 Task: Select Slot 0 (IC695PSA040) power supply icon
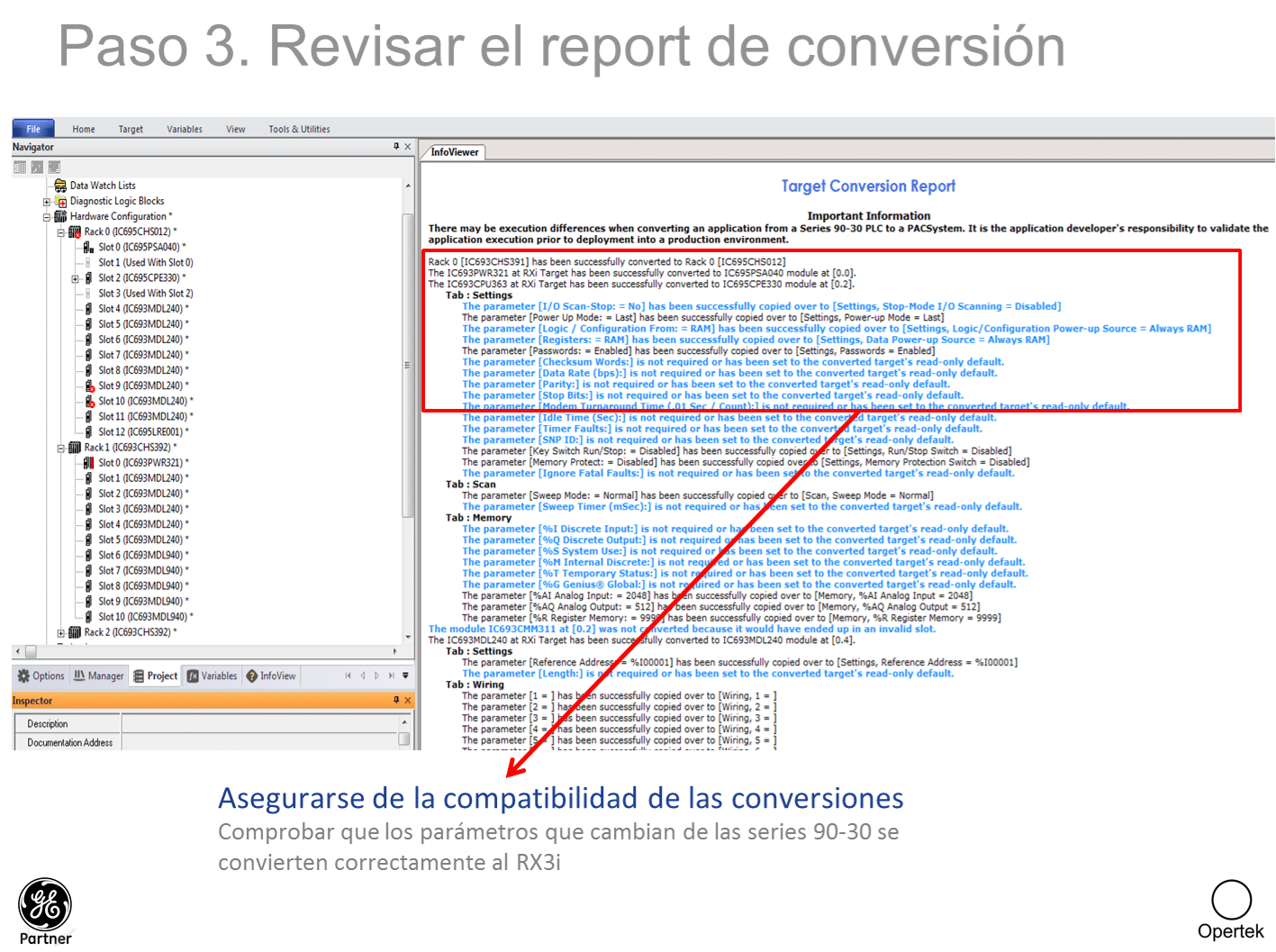pos(88,247)
